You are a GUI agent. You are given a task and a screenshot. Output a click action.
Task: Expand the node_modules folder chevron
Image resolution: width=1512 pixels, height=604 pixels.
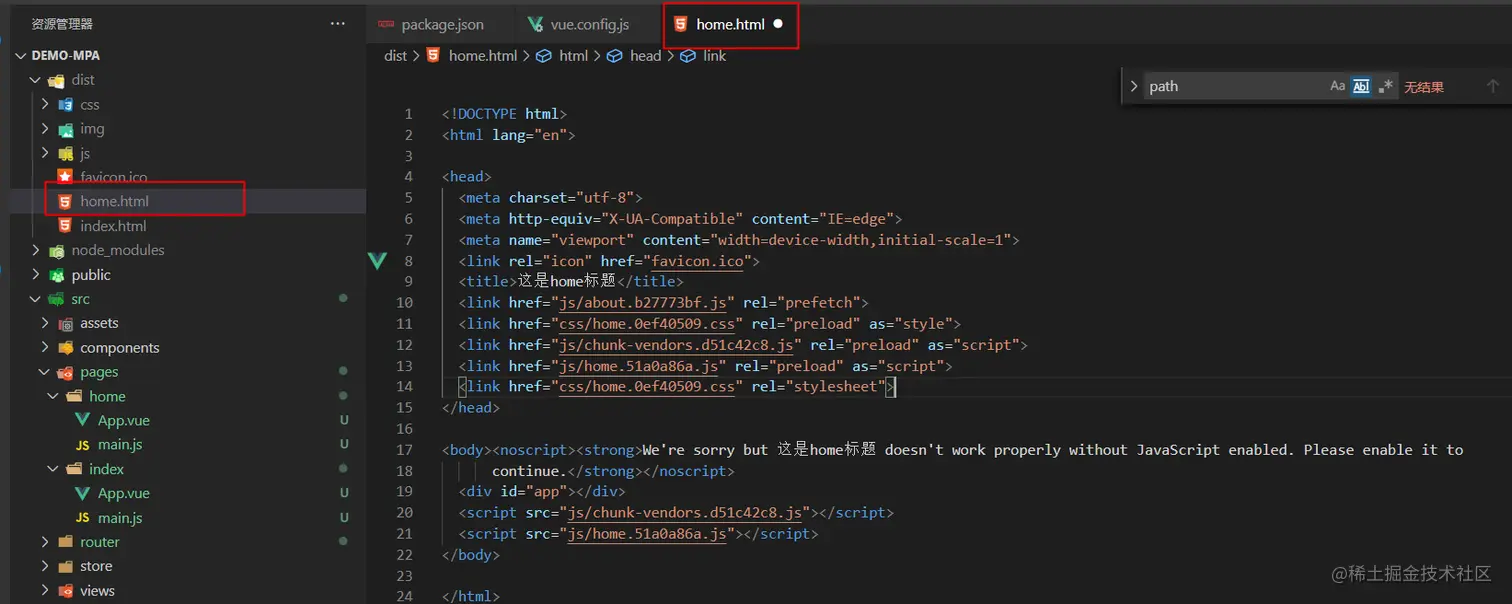point(36,250)
